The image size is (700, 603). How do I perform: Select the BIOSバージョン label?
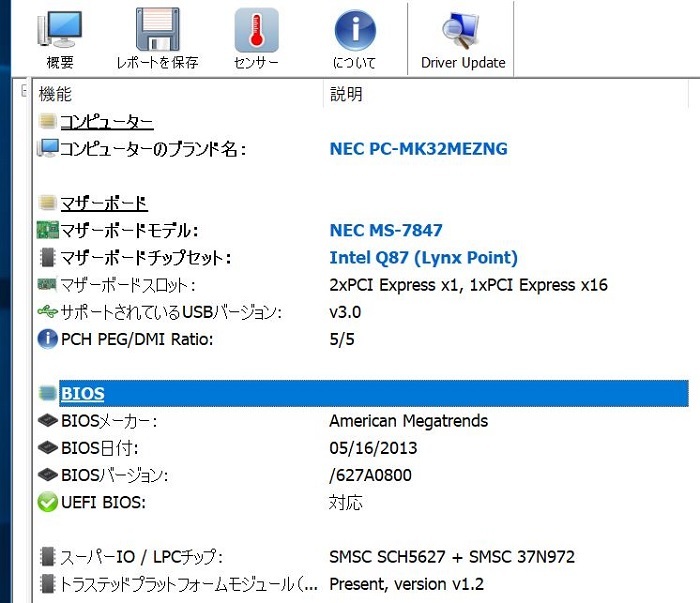click(114, 475)
